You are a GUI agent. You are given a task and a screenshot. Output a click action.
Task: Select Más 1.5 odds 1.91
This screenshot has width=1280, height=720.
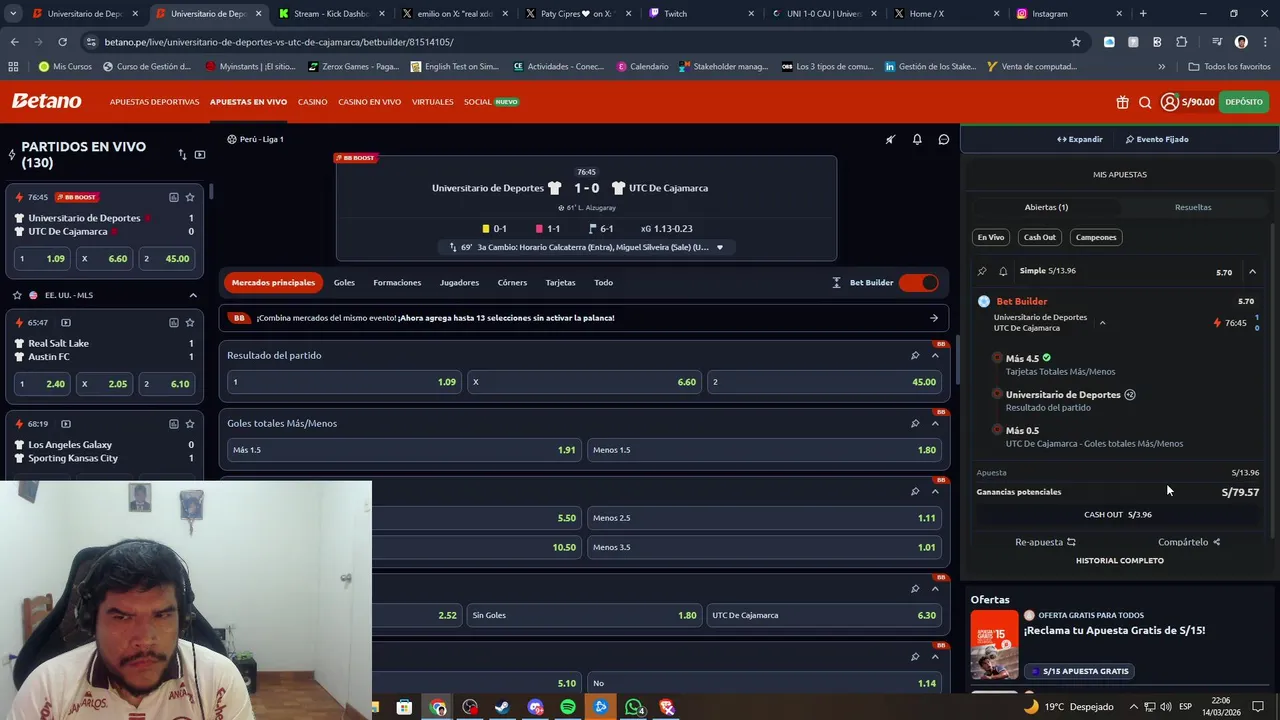tap(404, 450)
